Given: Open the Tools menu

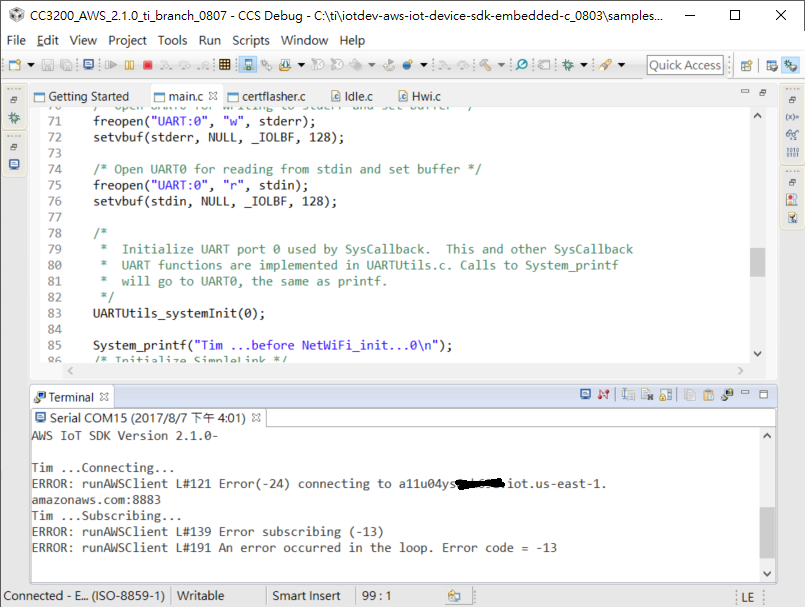Looking at the screenshot, I should pos(172,40).
